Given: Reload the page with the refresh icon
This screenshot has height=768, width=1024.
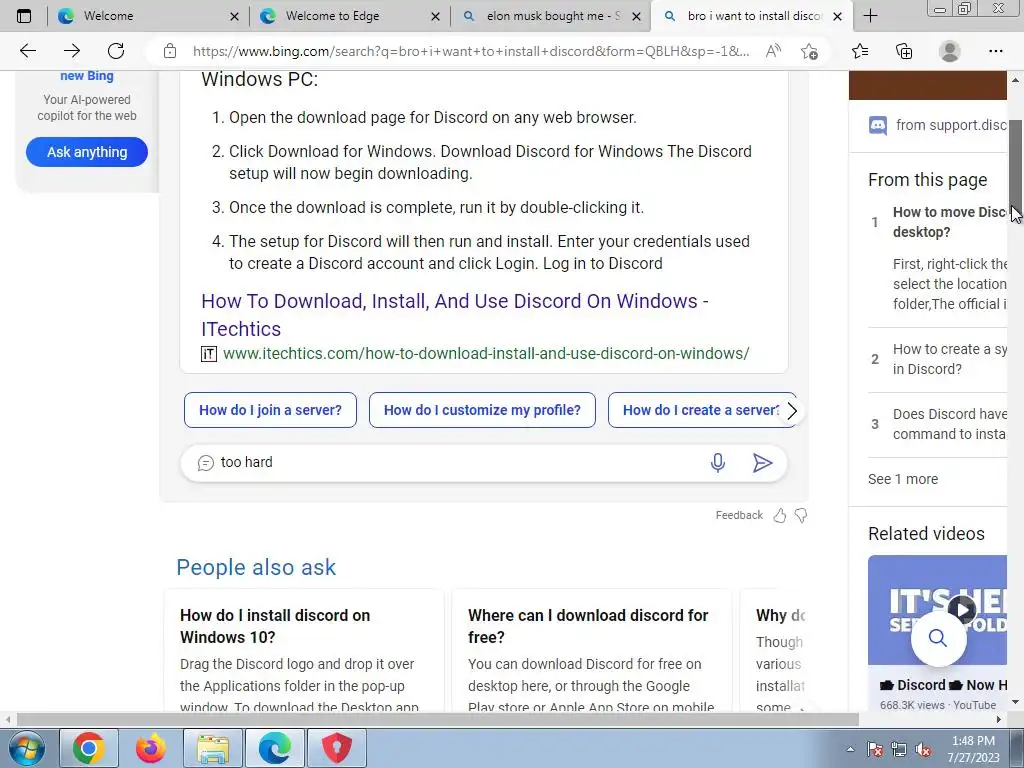Looking at the screenshot, I should click(x=116, y=51).
